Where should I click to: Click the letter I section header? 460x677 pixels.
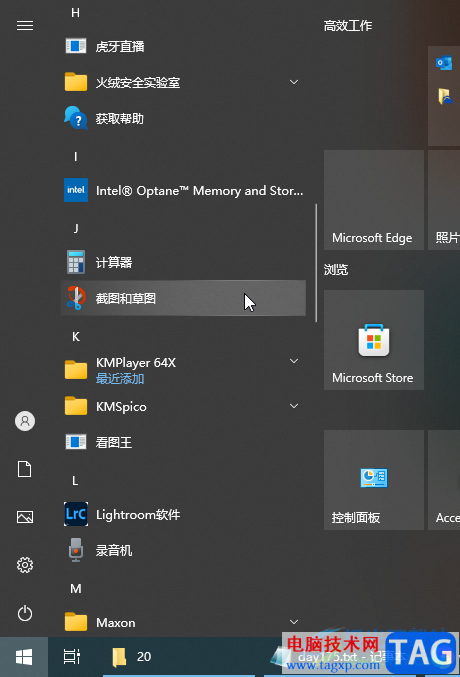[x=76, y=156]
